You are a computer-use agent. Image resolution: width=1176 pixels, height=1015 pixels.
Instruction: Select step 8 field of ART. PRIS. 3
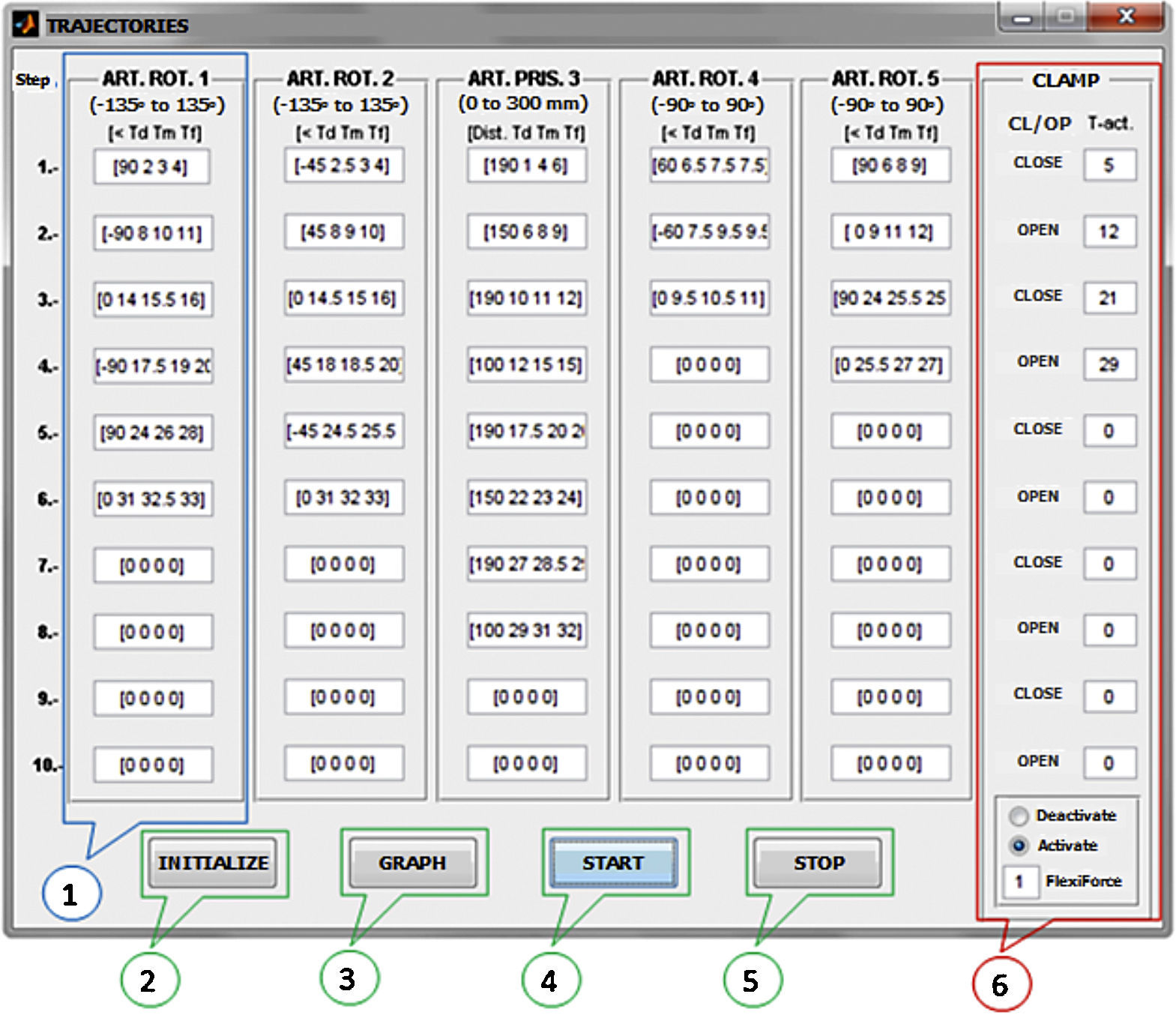coord(526,630)
